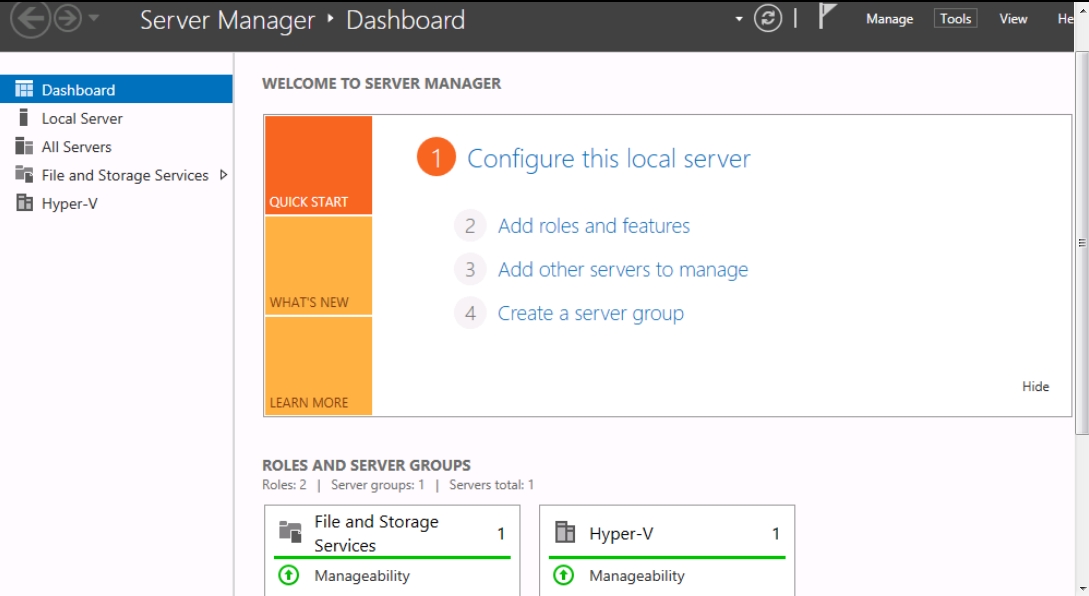Click the forward navigation arrow
The height and width of the screenshot is (596, 1089).
click(x=68, y=18)
